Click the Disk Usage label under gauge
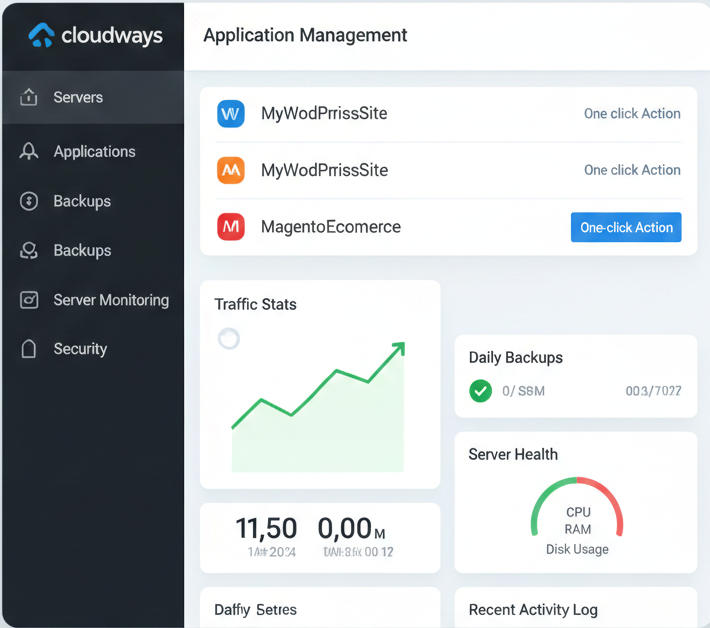The height and width of the screenshot is (628, 710). coord(577,549)
